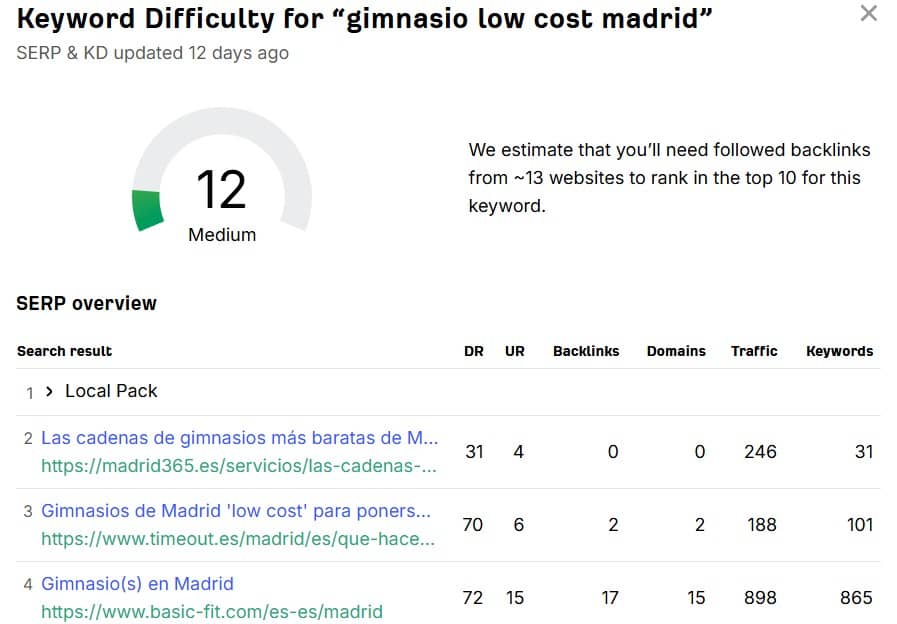Open the timeout.es result URL

[238, 539]
